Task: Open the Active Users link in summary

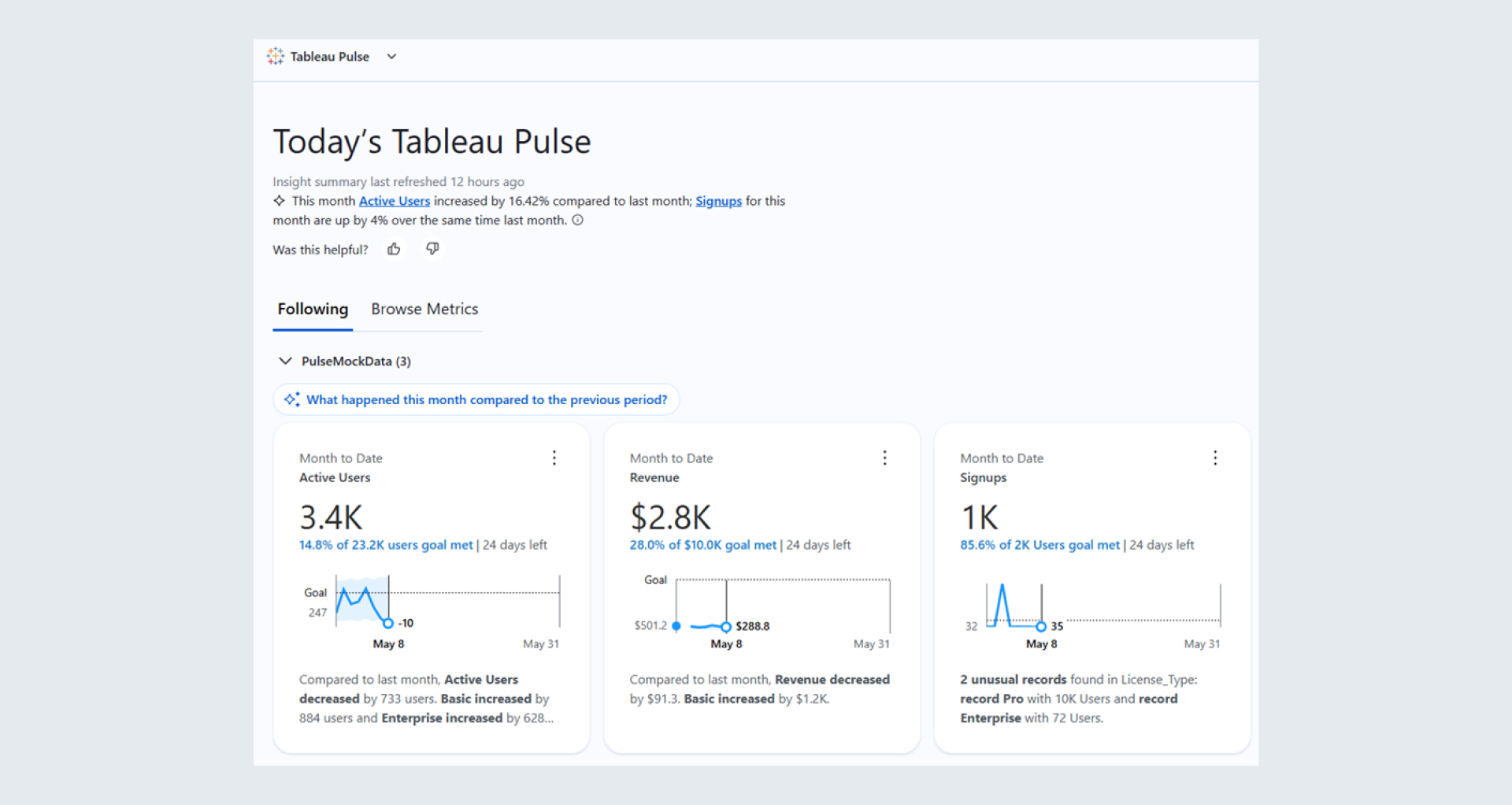Action: point(395,201)
